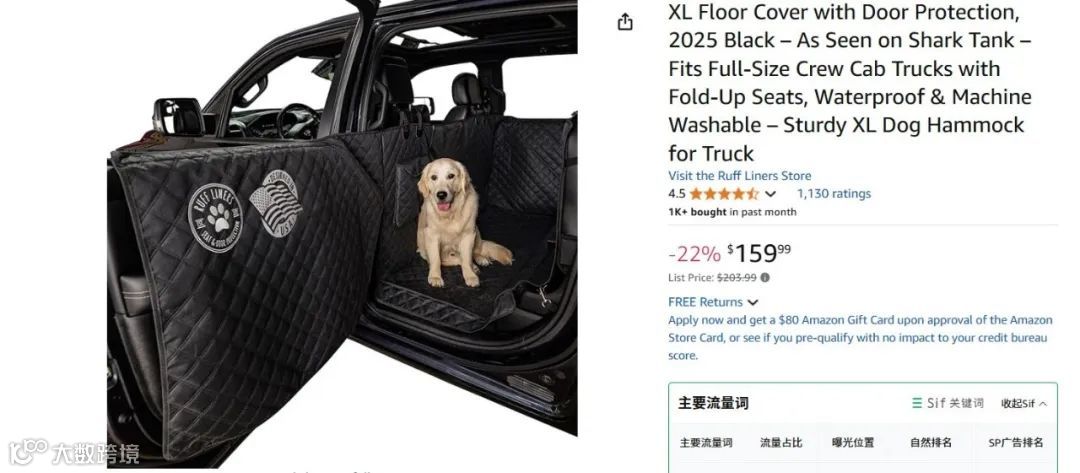Expand the rating breakdown chevron

(770, 194)
